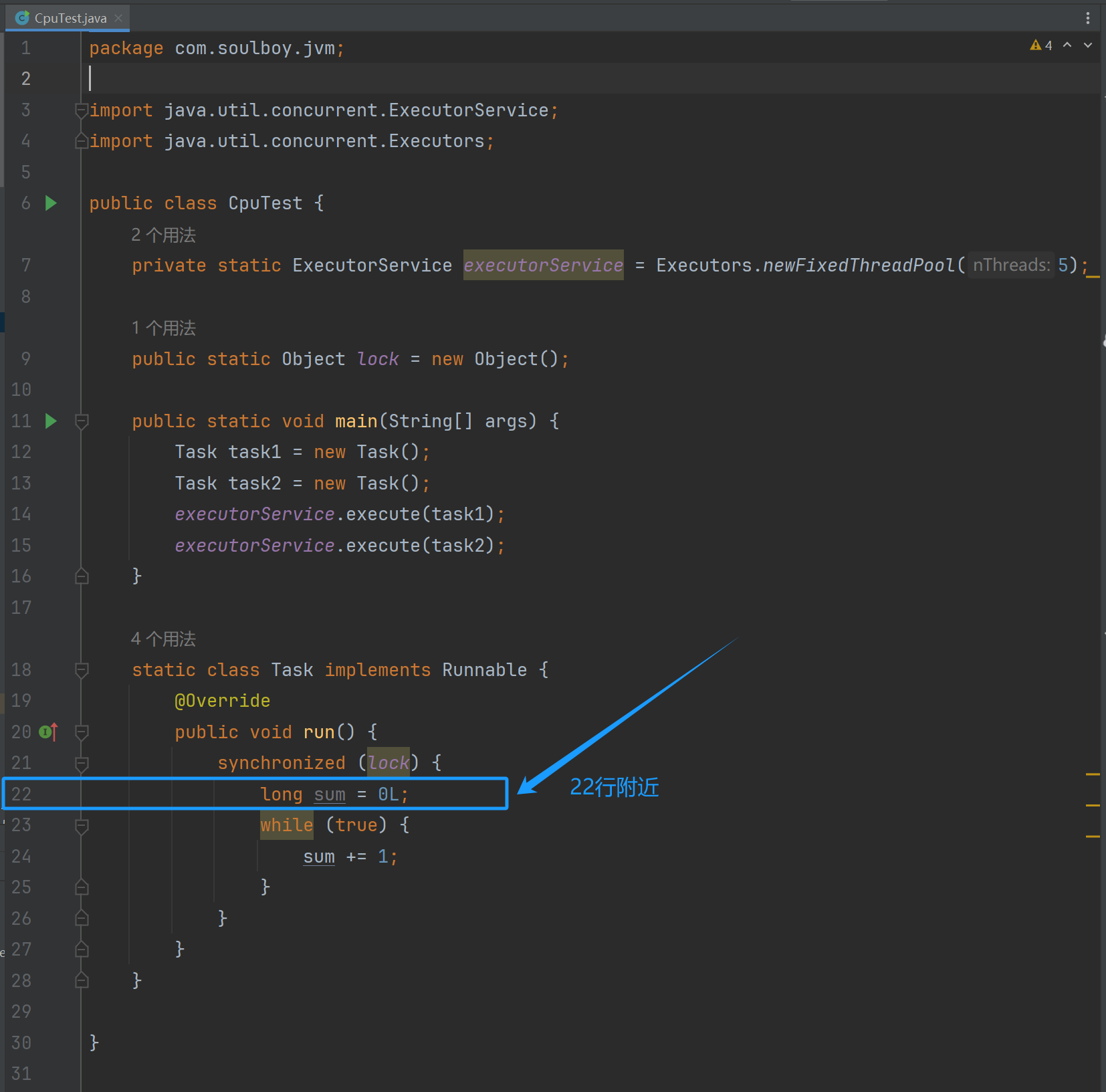Screen dimensions: 1106x1092
Task: Click 'execute(task2)' call on line 15
Action: pos(420,545)
